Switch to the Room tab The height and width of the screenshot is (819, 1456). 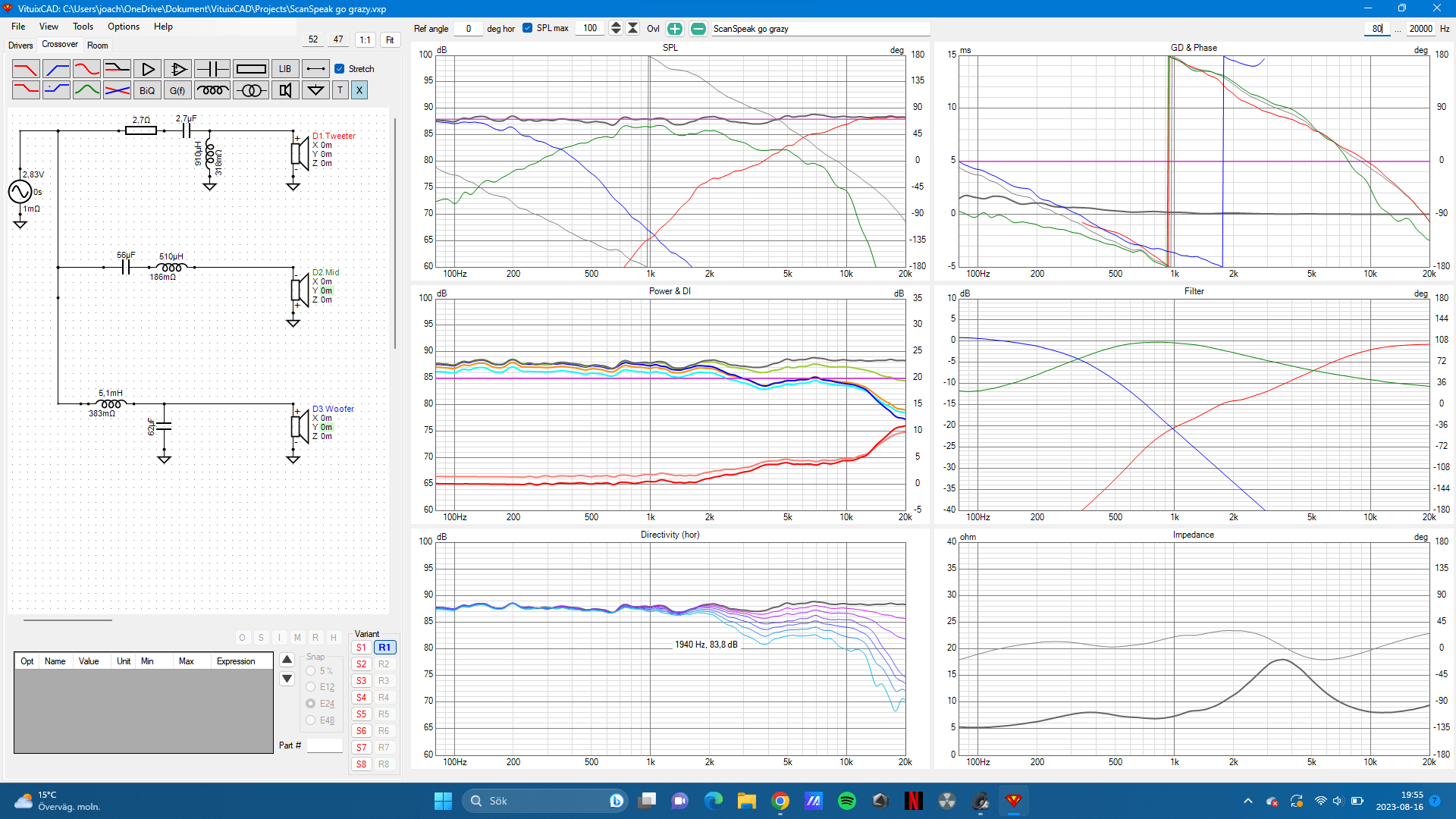98,45
